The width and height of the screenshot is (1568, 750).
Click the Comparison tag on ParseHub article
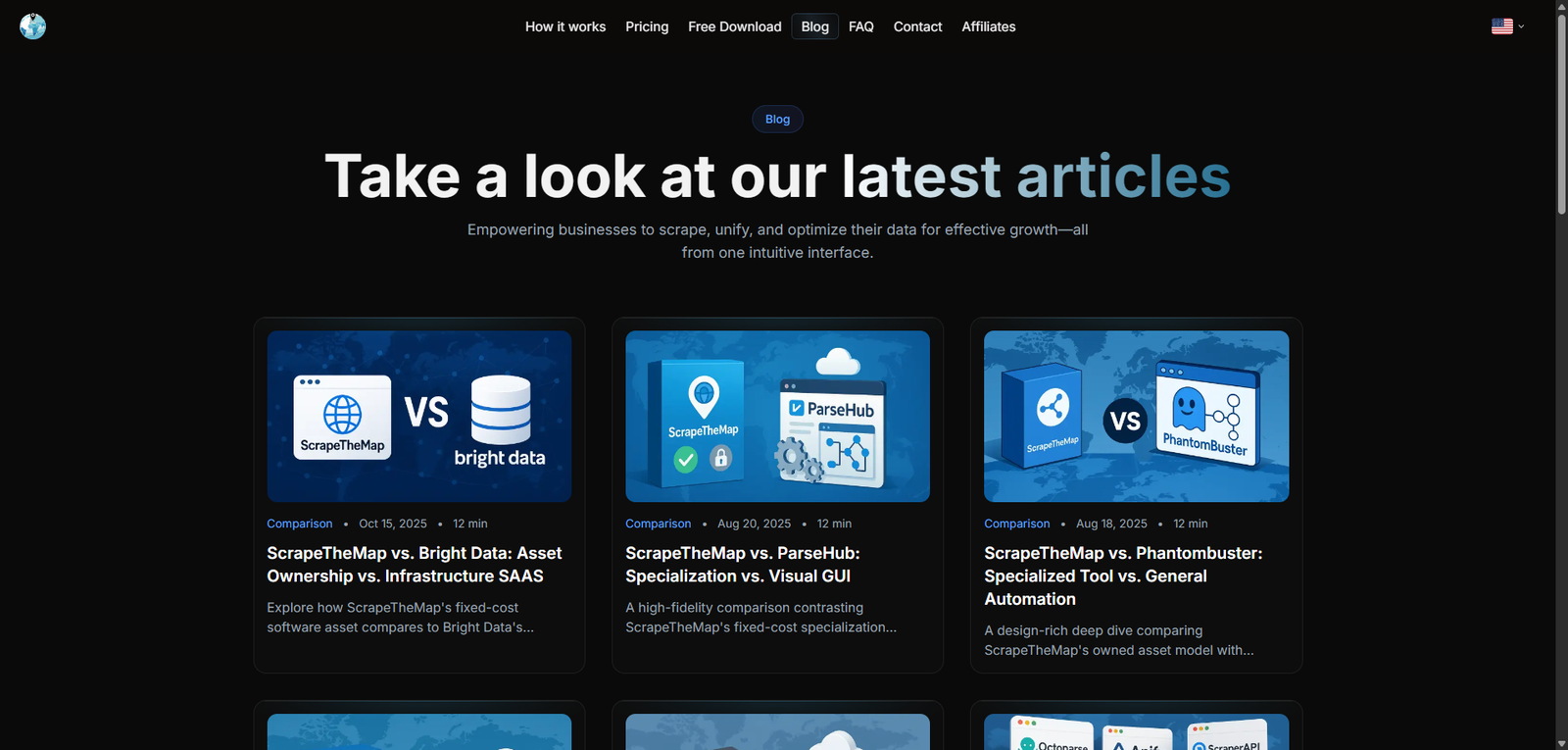pos(658,524)
